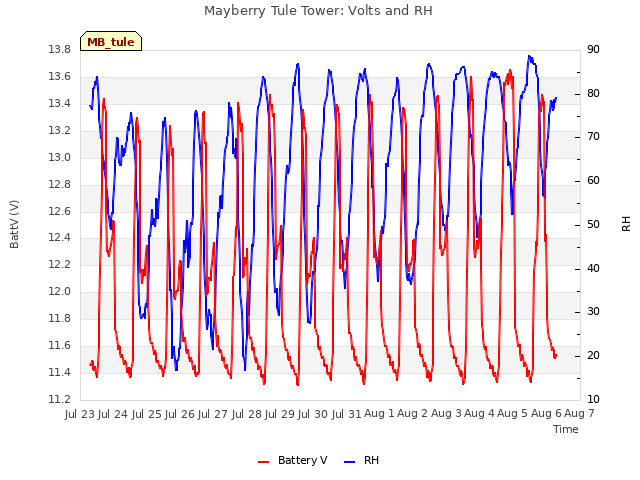Click the 12.6 left axis value
This screenshot has height=480, width=640.
60,211
